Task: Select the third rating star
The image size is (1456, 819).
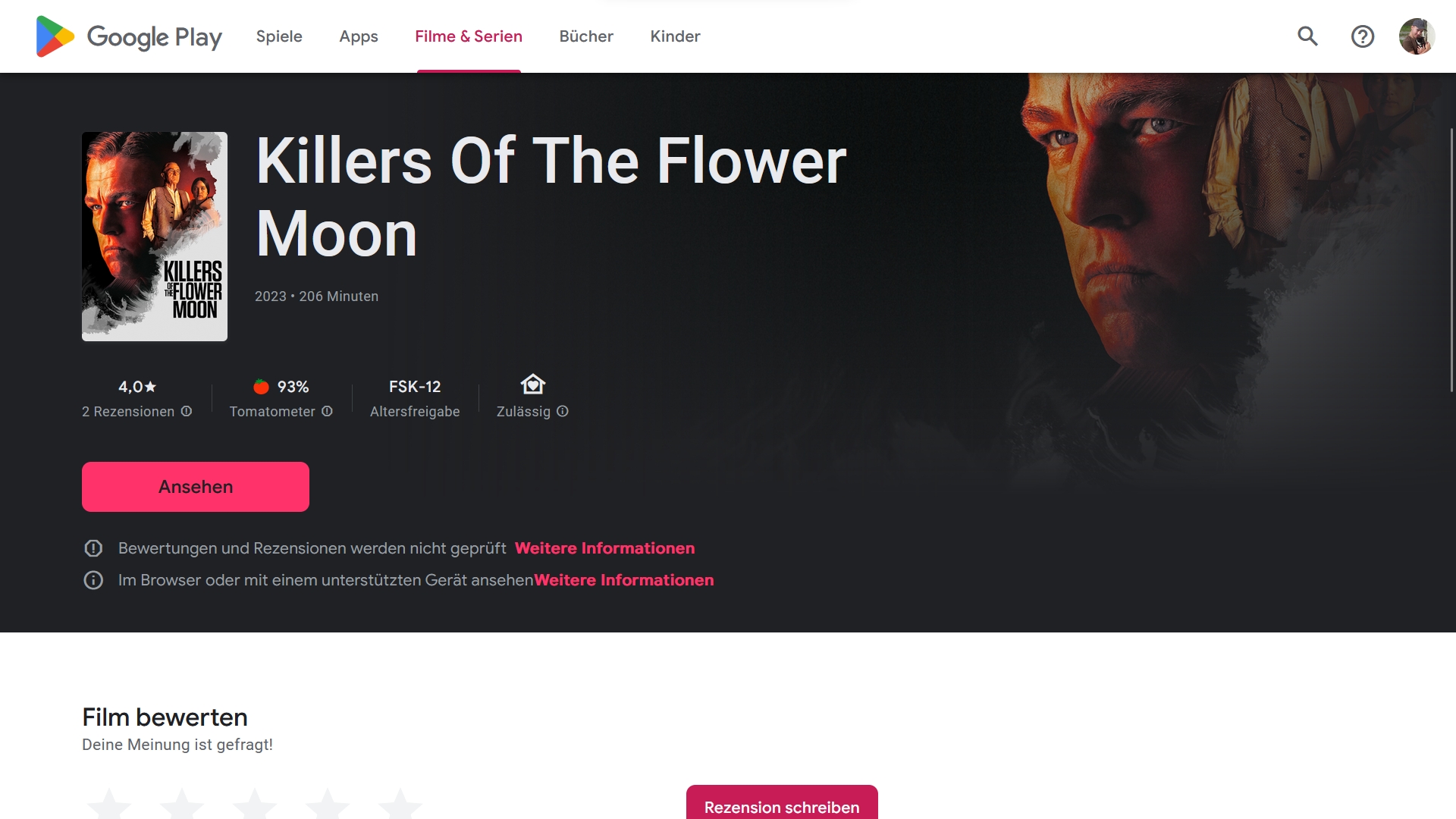Action: (255, 804)
